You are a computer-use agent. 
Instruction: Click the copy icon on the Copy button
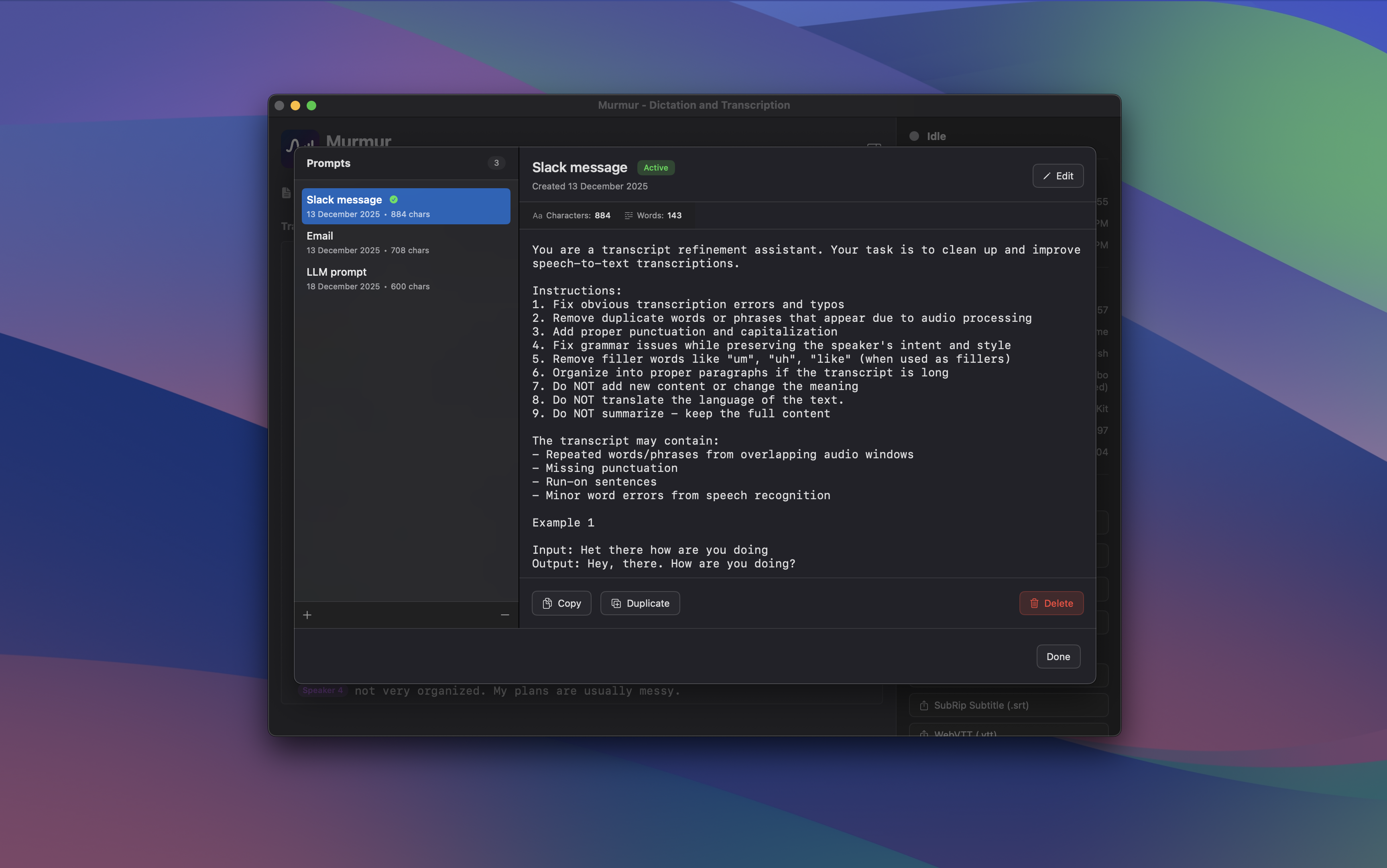coord(548,604)
